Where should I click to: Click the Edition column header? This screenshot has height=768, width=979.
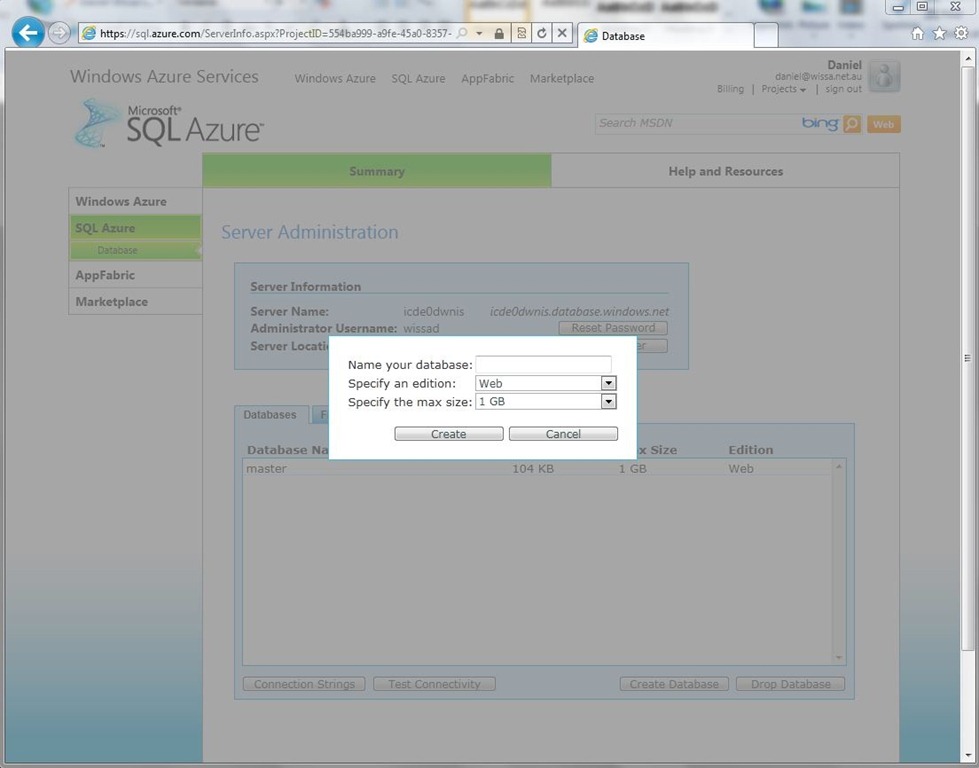click(750, 450)
